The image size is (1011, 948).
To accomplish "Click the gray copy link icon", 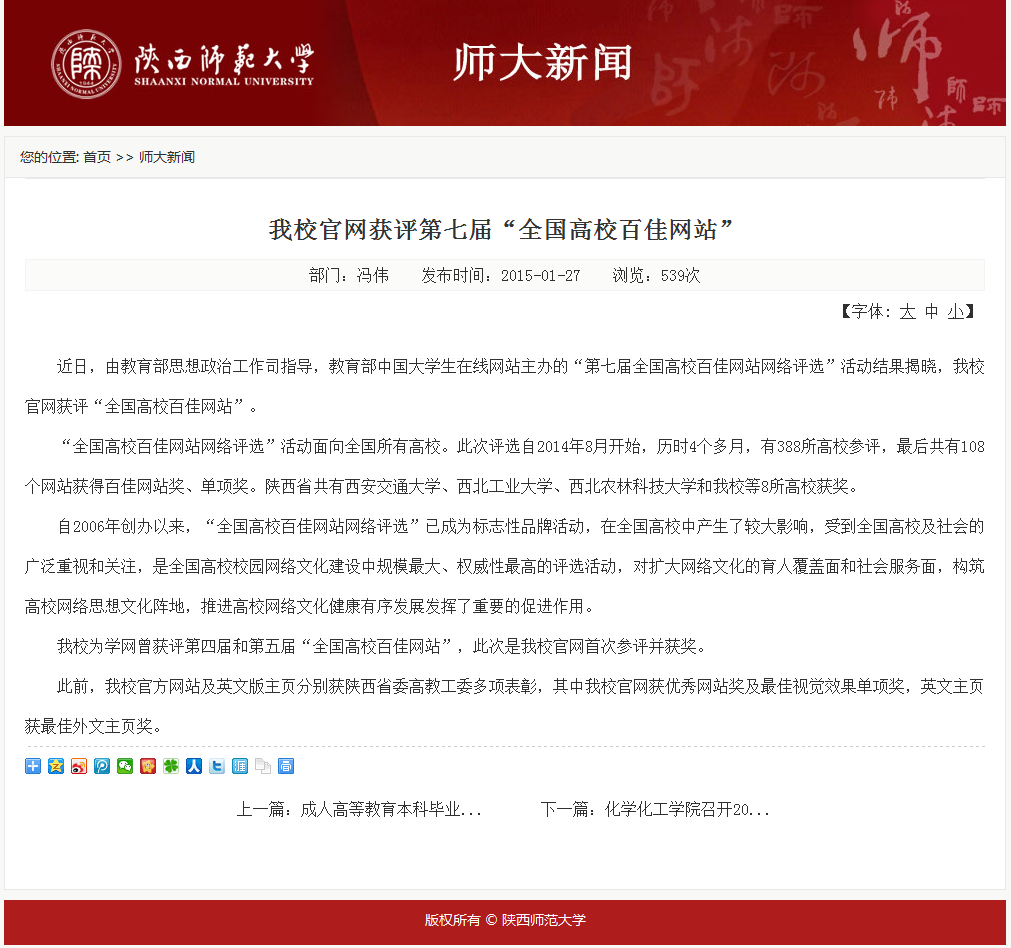I will click(x=263, y=766).
